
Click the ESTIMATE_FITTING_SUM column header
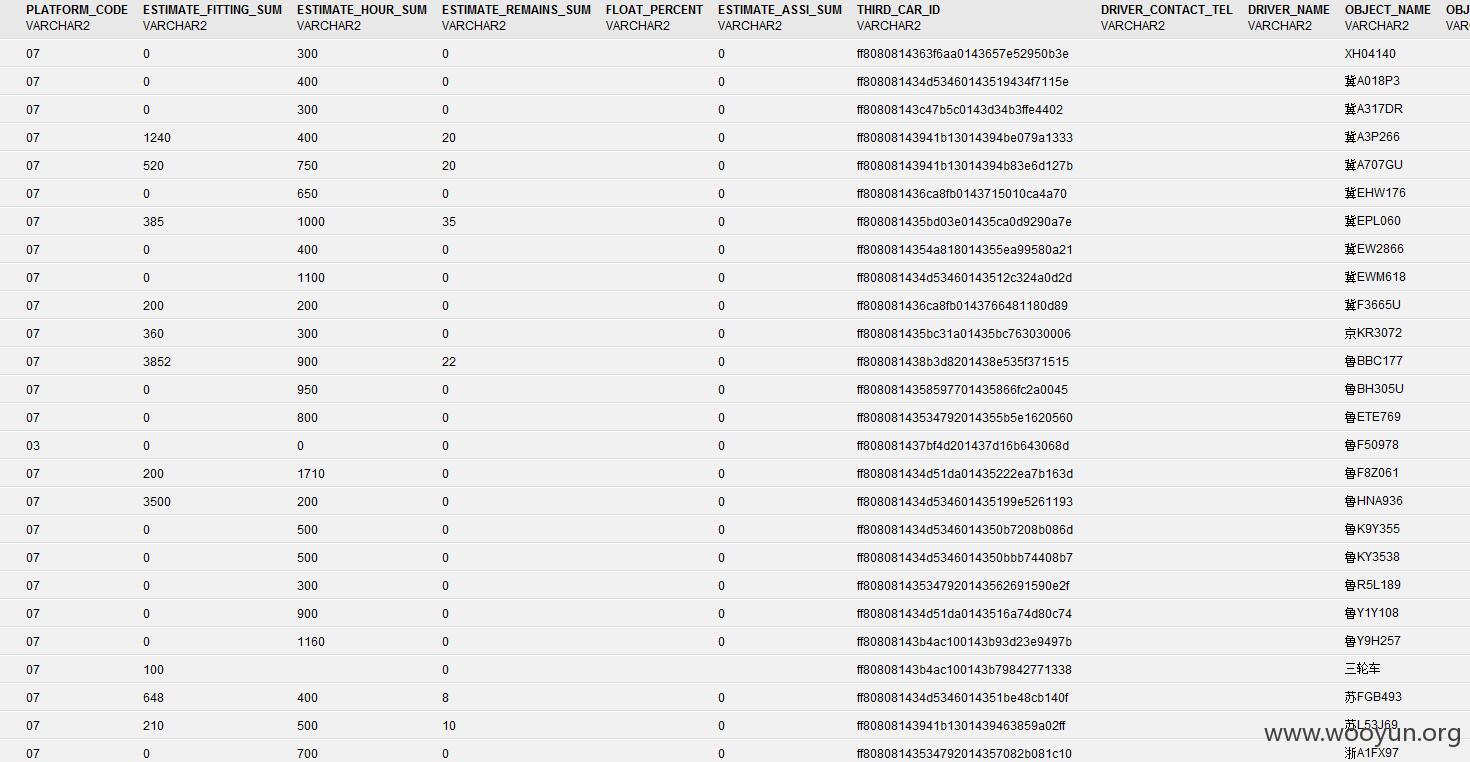[x=213, y=10]
